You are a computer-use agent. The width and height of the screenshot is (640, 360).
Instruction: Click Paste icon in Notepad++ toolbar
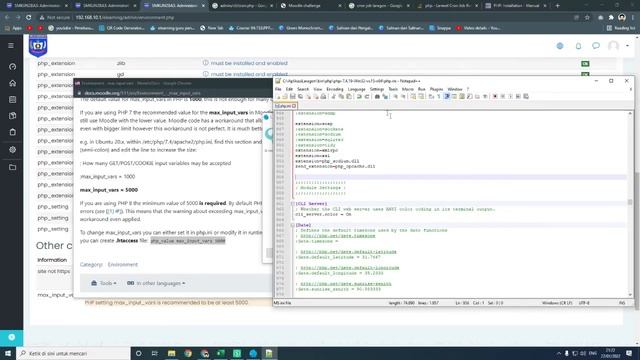click(349, 96)
